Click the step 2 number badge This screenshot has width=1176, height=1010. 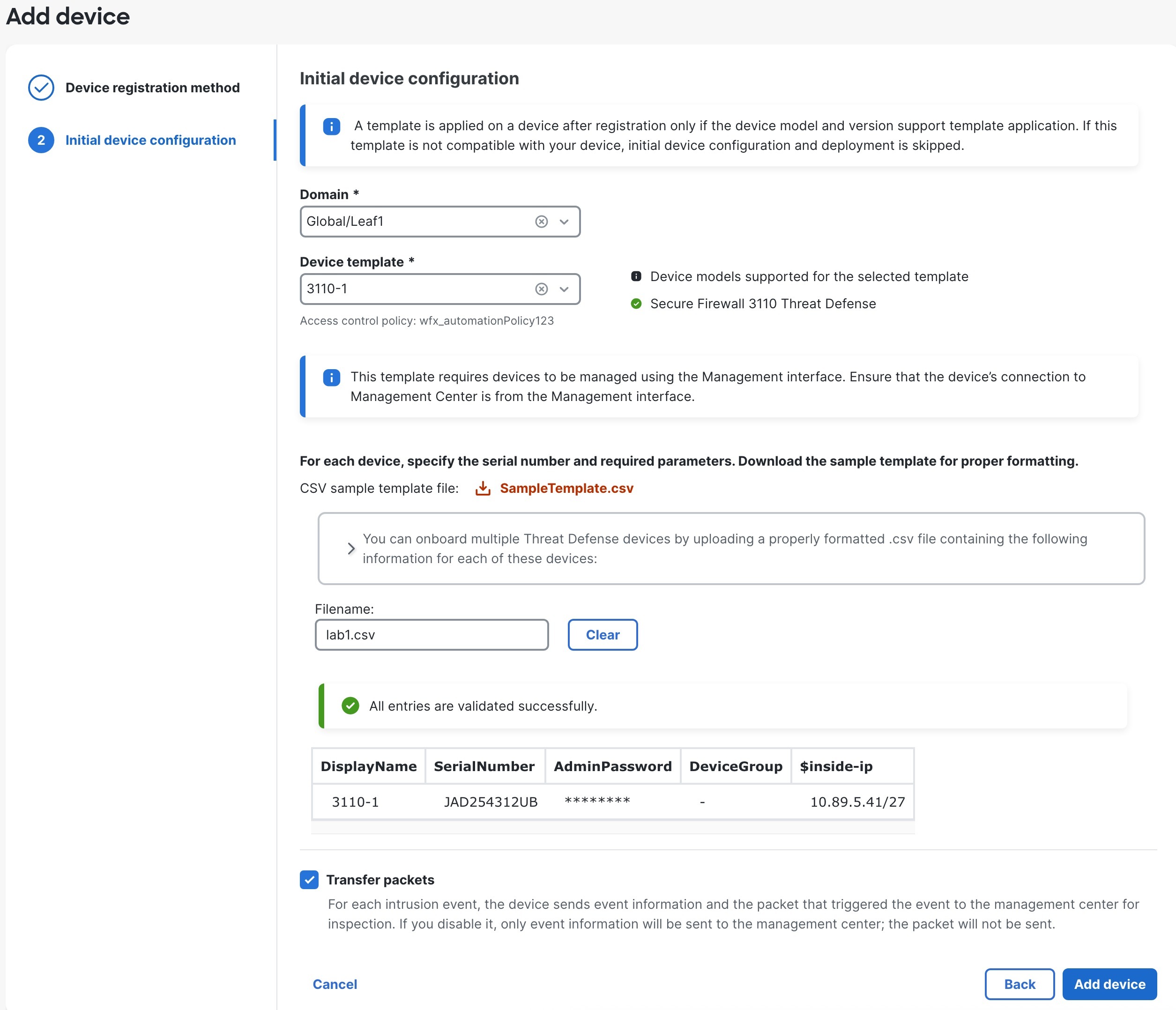click(41, 140)
